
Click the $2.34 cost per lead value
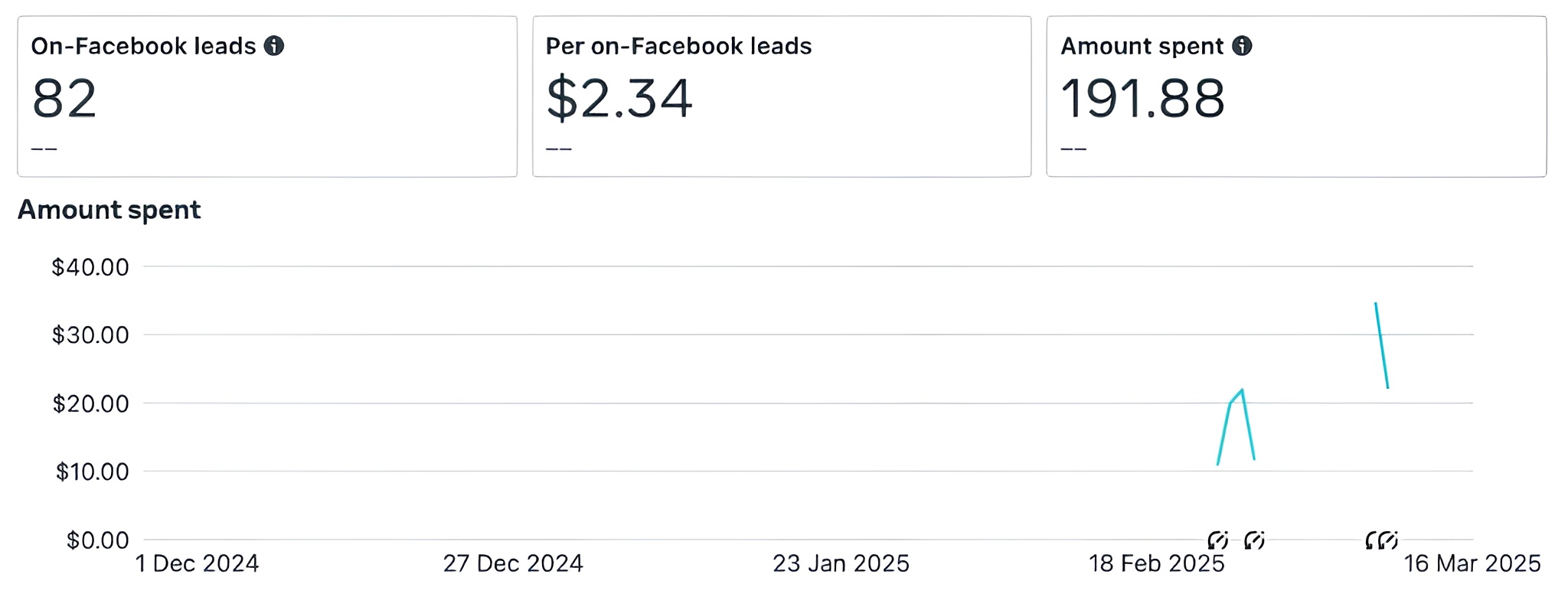tap(619, 99)
